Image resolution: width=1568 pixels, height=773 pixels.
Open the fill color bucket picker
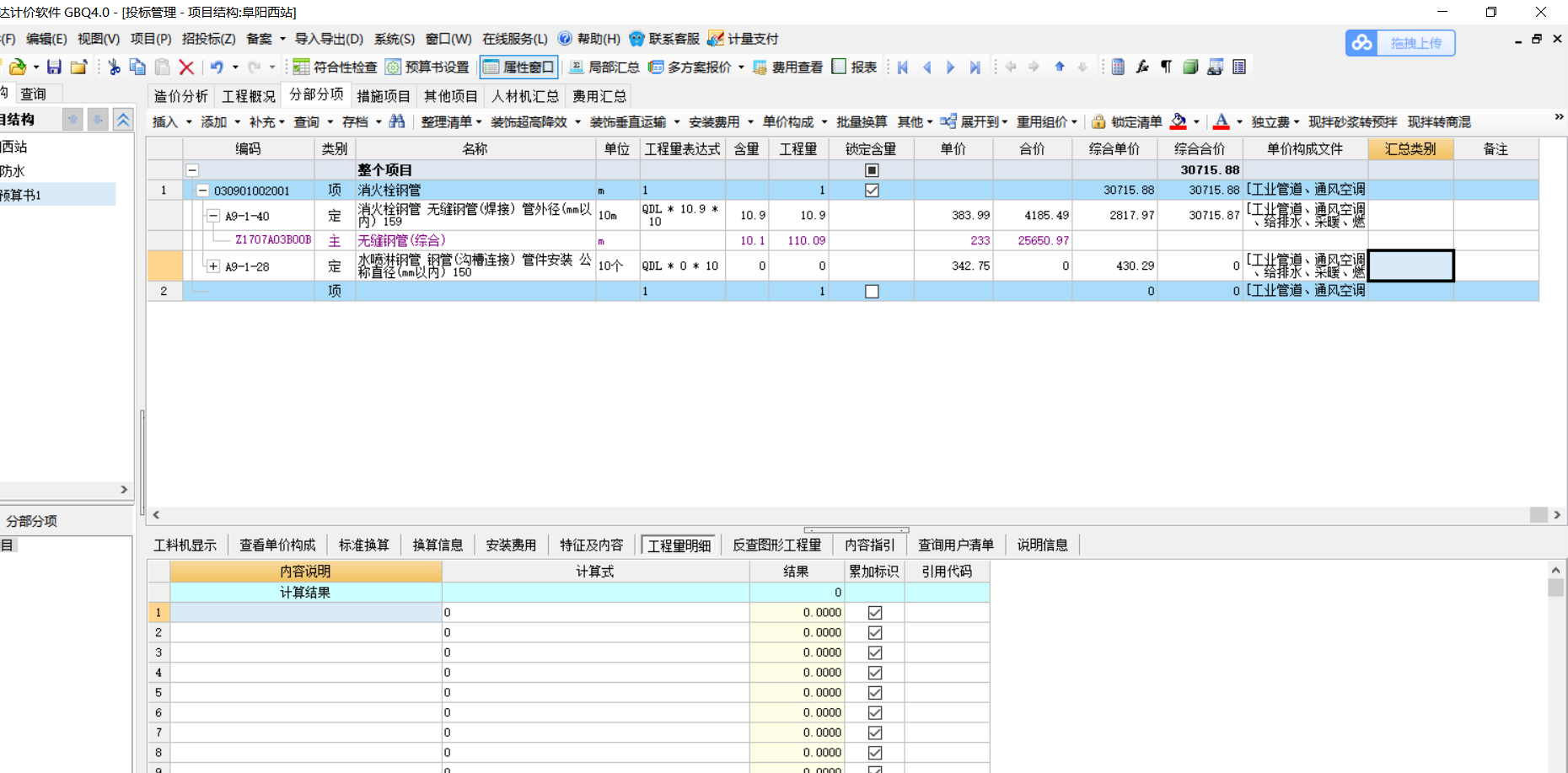pyautogui.click(x=1179, y=122)
